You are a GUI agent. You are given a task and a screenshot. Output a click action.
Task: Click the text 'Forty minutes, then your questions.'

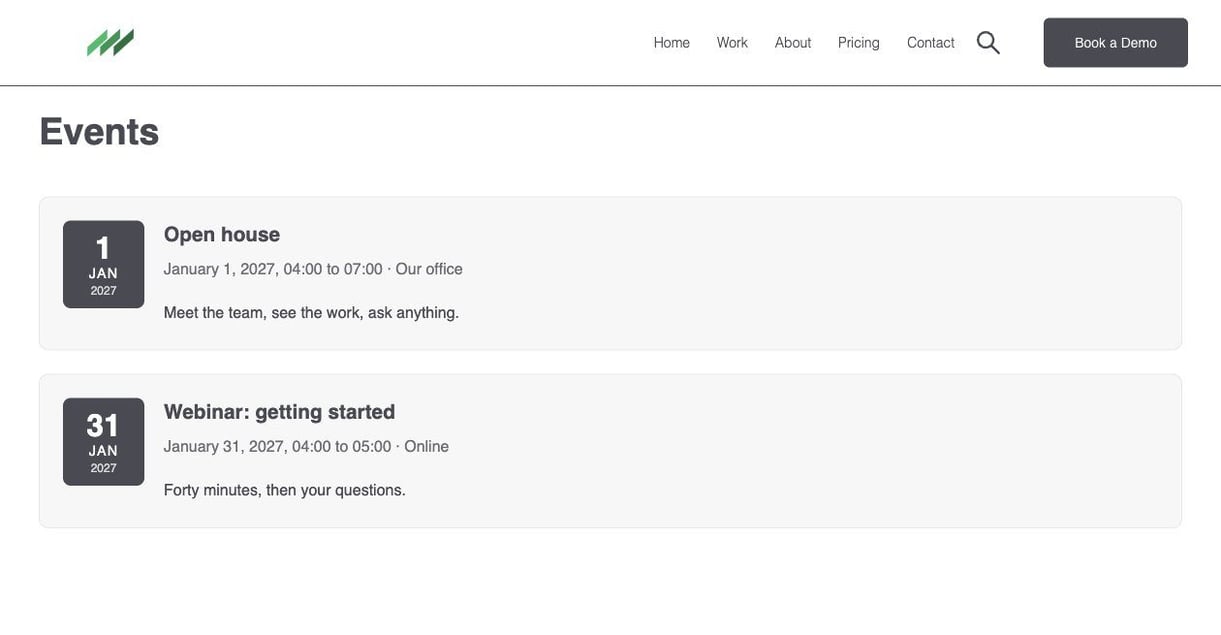285,490
